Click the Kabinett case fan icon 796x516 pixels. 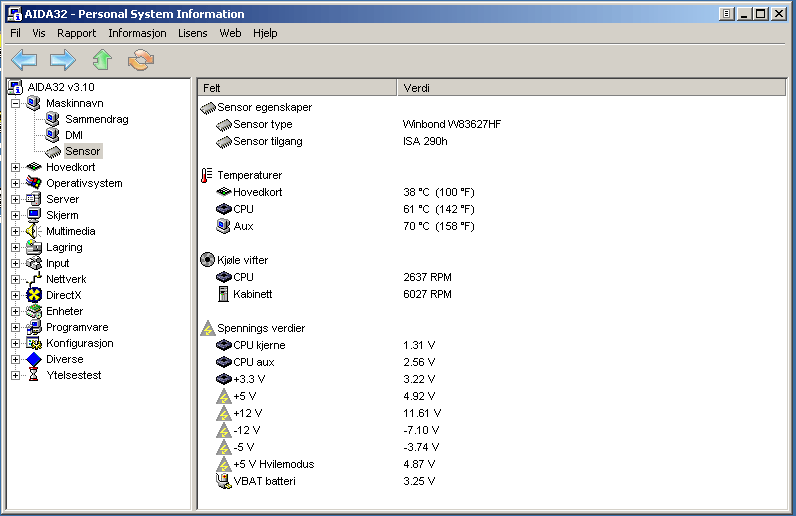pos(223,294)
